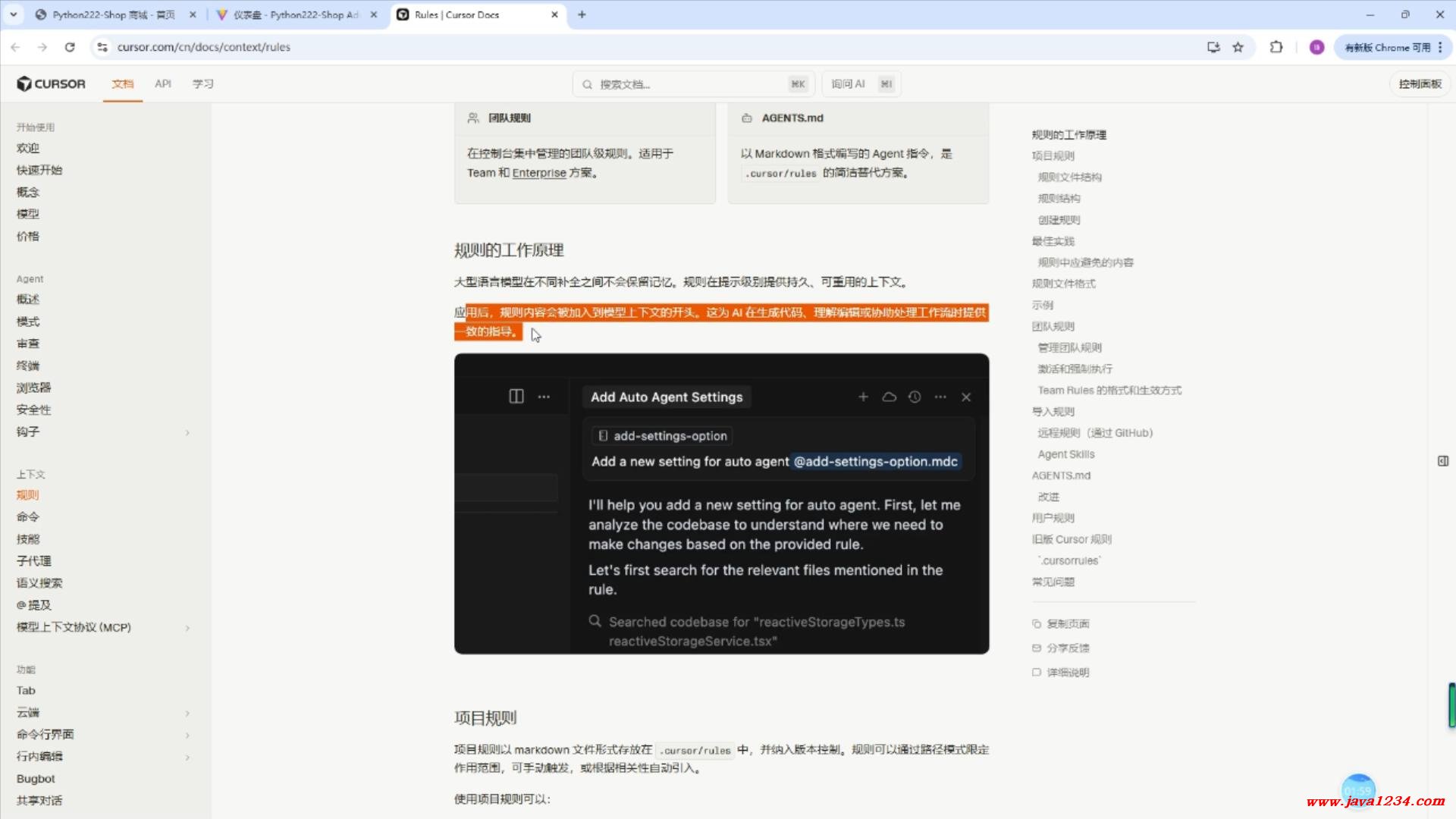
Task: Click the 询问 AI button
Action: tap(861, 84)
